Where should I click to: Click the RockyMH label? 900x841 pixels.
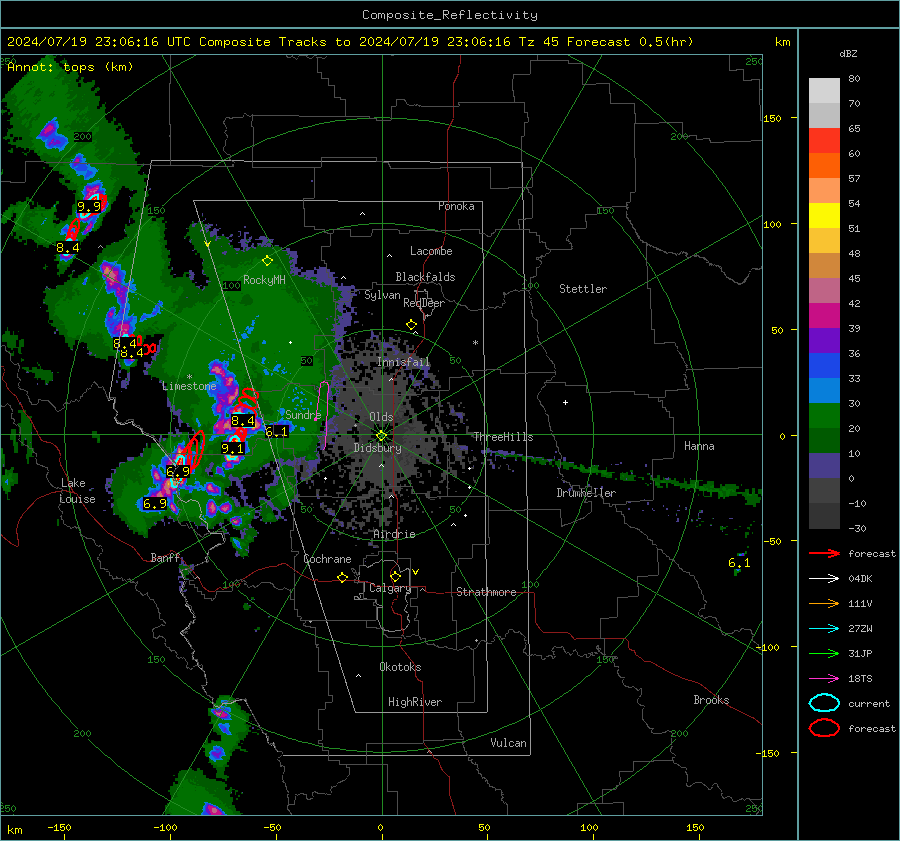click(264, 280)
